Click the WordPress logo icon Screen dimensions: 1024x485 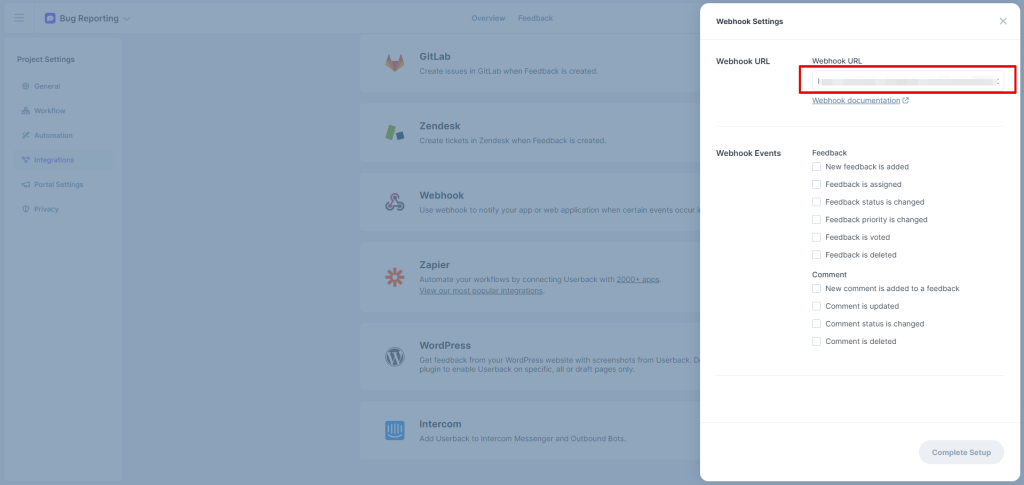tap(395, 357)
